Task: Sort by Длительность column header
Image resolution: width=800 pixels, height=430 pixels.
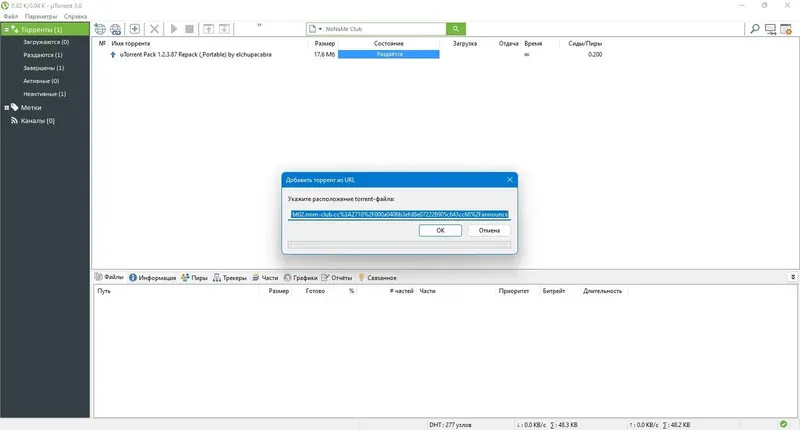Action: click(x=603, y=291)
